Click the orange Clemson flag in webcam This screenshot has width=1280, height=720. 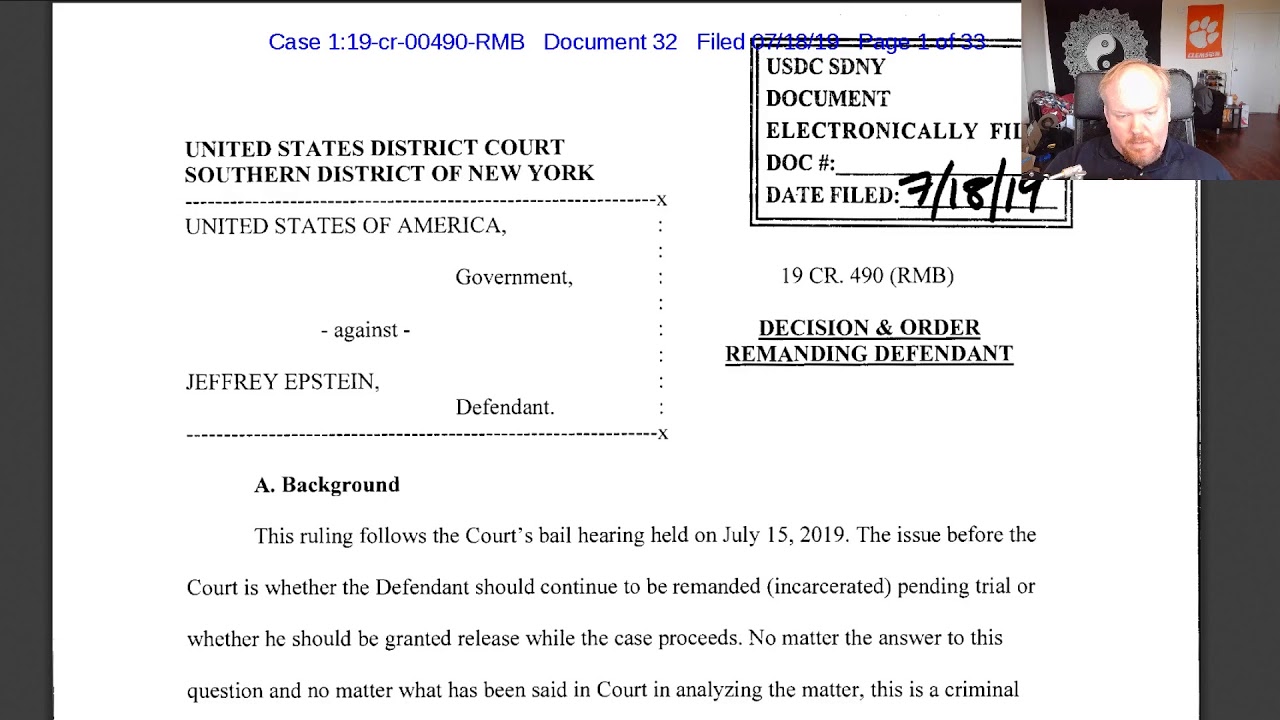click(1204, 32)
